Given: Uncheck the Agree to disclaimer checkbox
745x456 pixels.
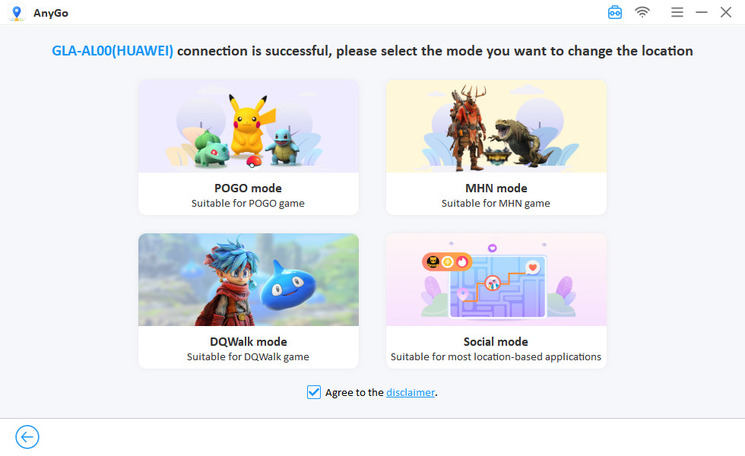Looking at the screenshot, I should (x=314, y=392).
